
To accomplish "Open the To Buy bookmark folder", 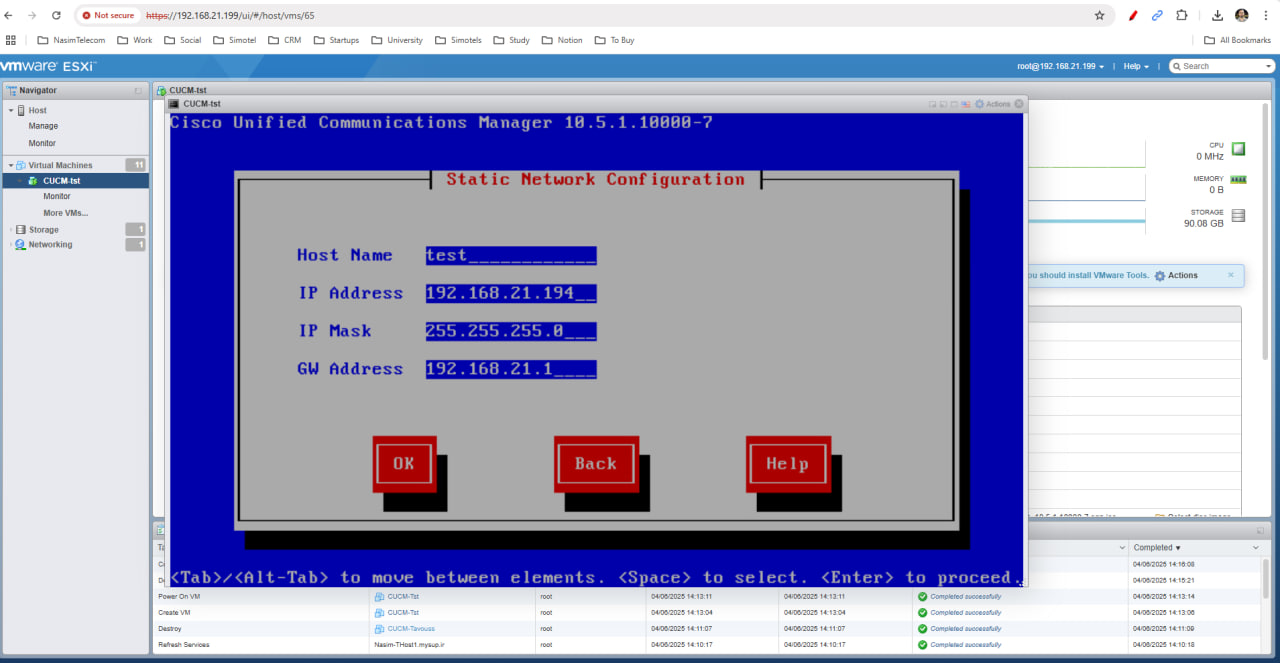I will [615, 40].
